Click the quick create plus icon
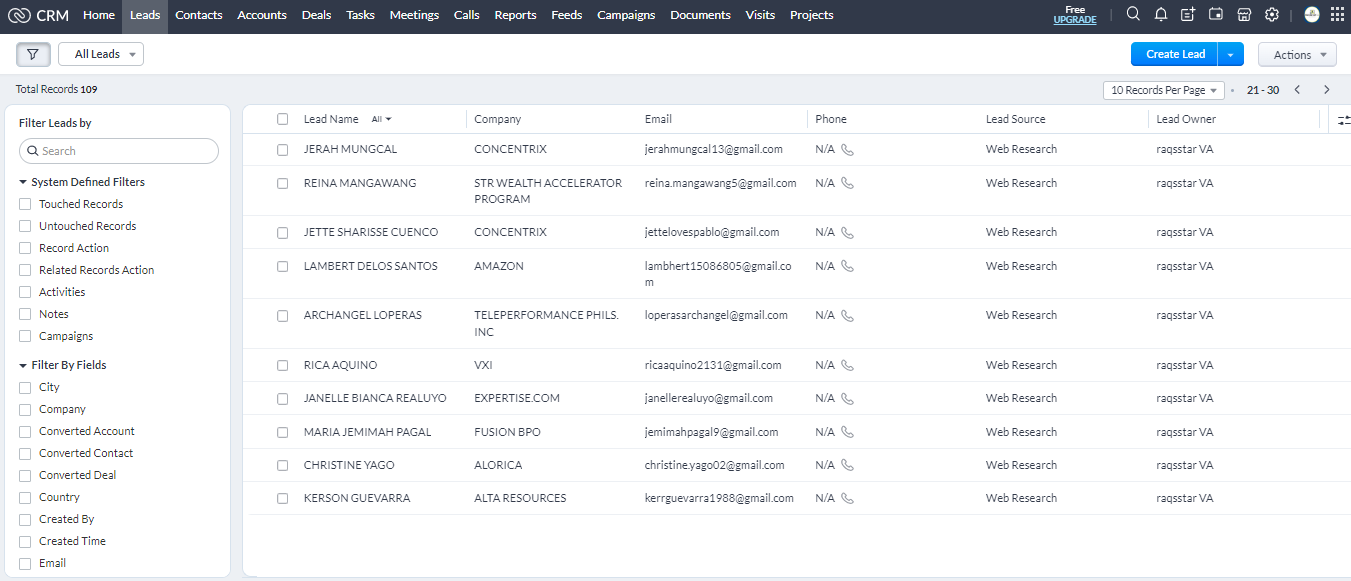 (x=1188, y=14)
